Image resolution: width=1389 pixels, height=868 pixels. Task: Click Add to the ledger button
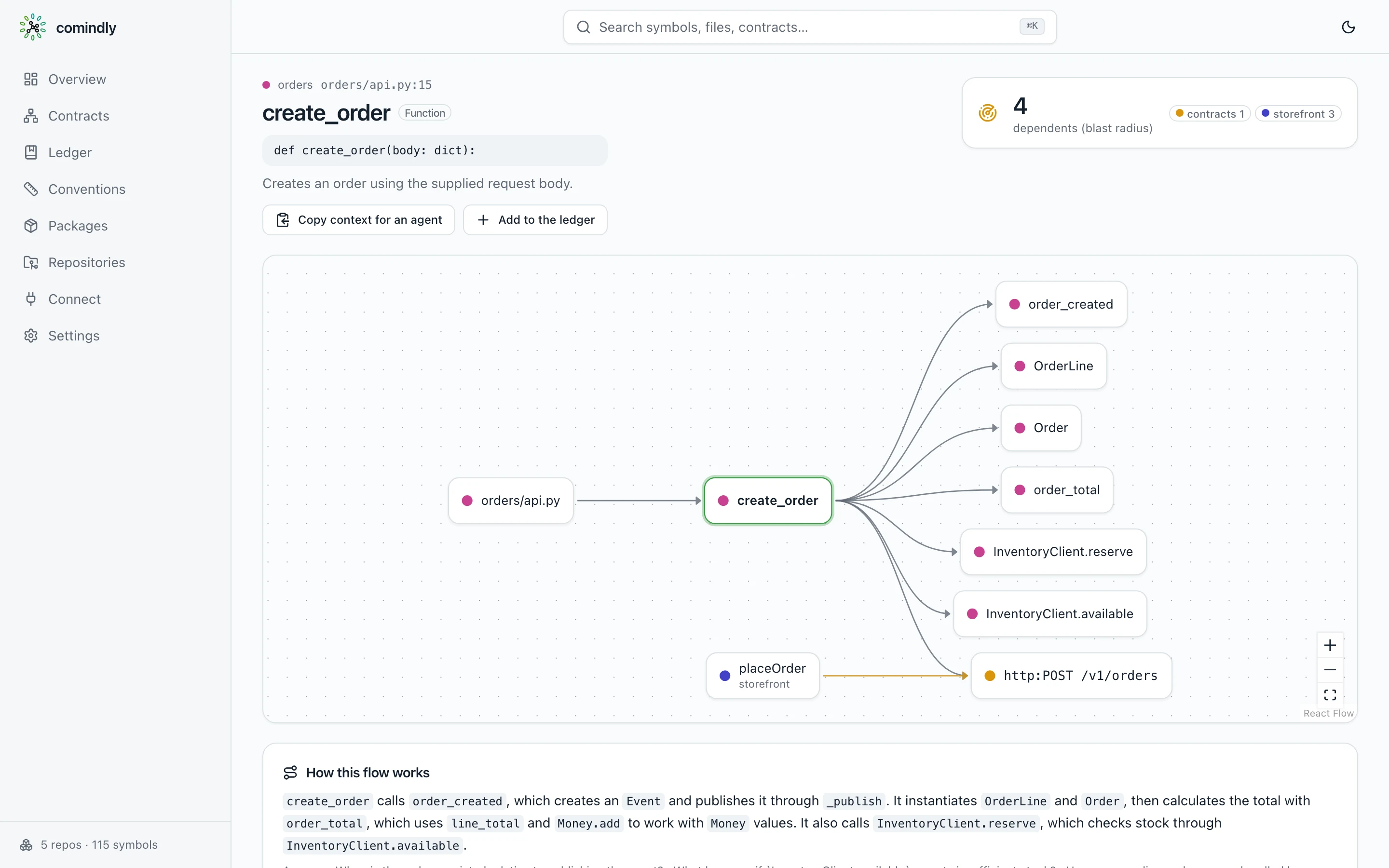click(535, 220)
